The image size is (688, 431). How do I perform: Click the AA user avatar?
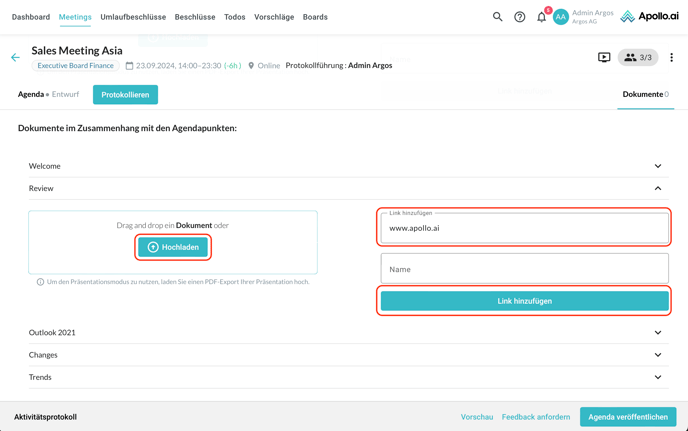coord(561,17)
